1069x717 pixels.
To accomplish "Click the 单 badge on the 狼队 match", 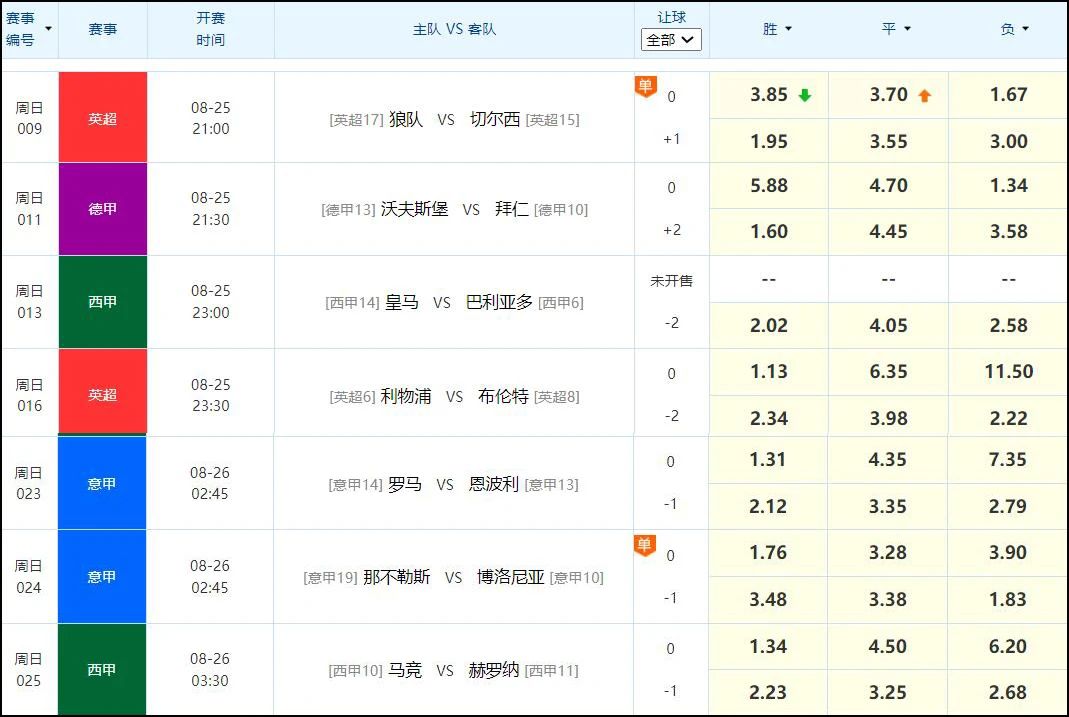I will (645, 87).
